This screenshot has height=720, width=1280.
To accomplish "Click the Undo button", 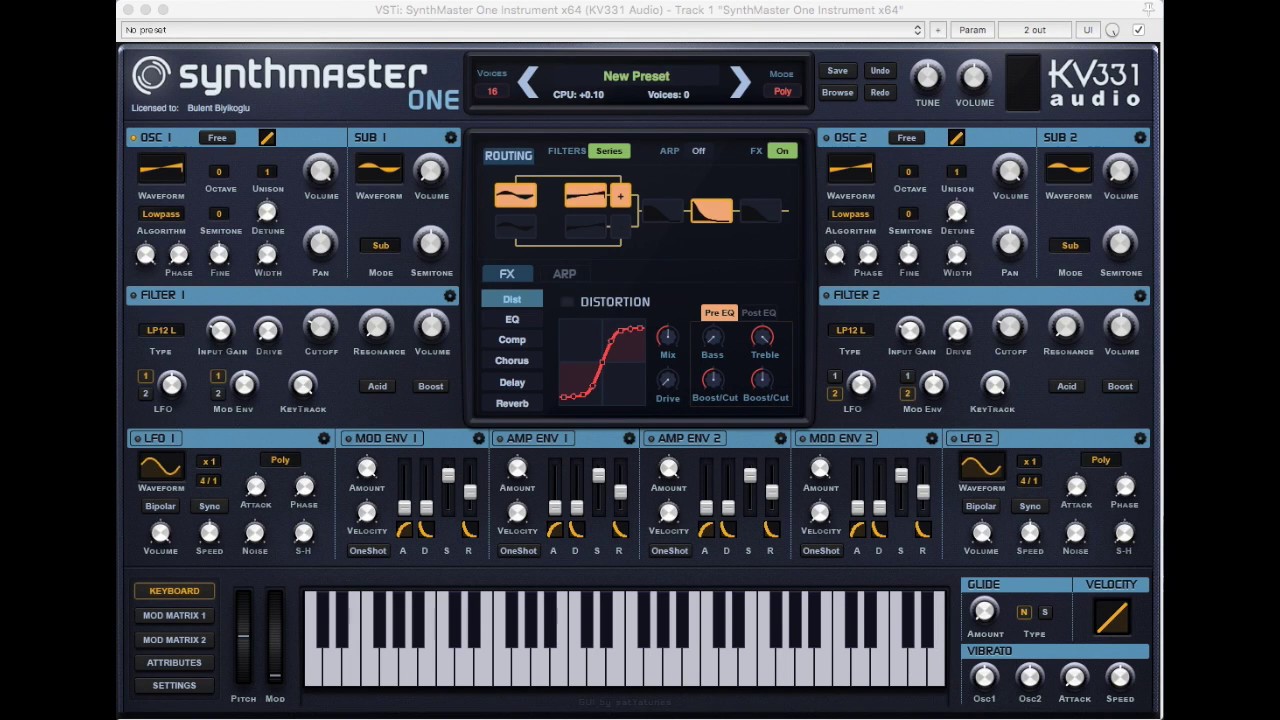I will coord(880,71).
